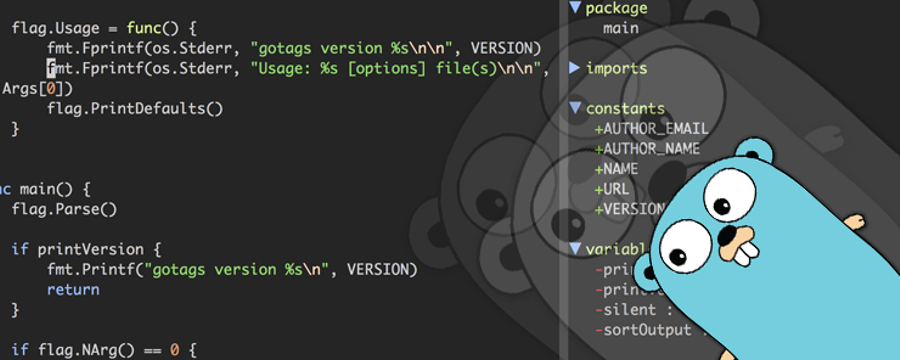Select the AUTHOR_NAME constant in tagbar

click(x=647, y=149)
